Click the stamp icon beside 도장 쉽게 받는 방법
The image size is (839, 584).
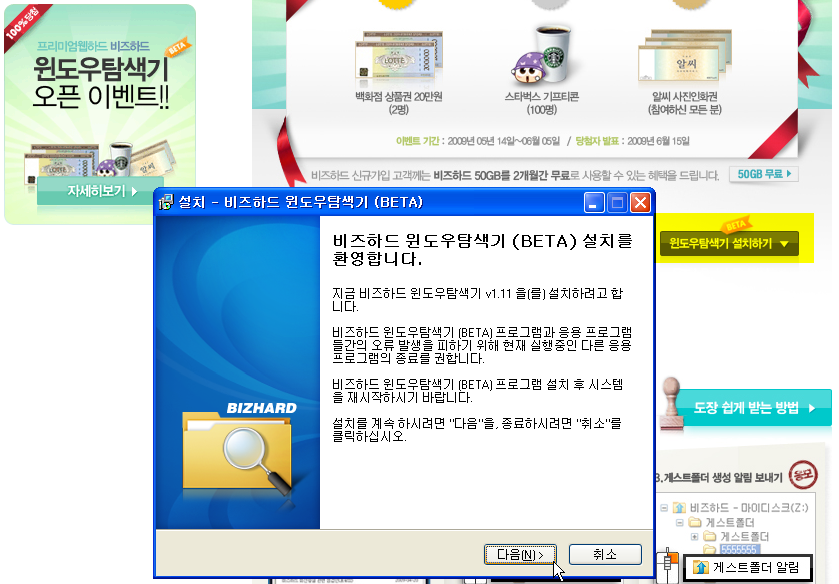(x=671, y=404)
